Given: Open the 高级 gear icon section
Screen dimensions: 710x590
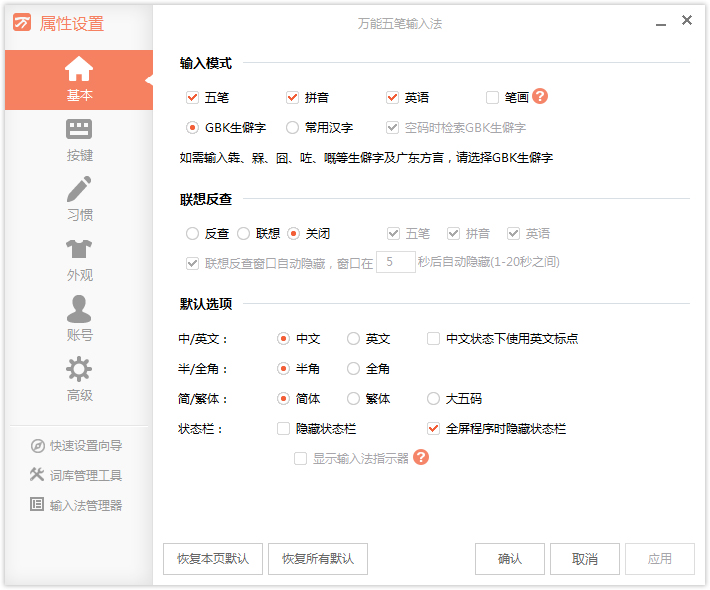Looking at the screenshot, I should pos(79,379).
